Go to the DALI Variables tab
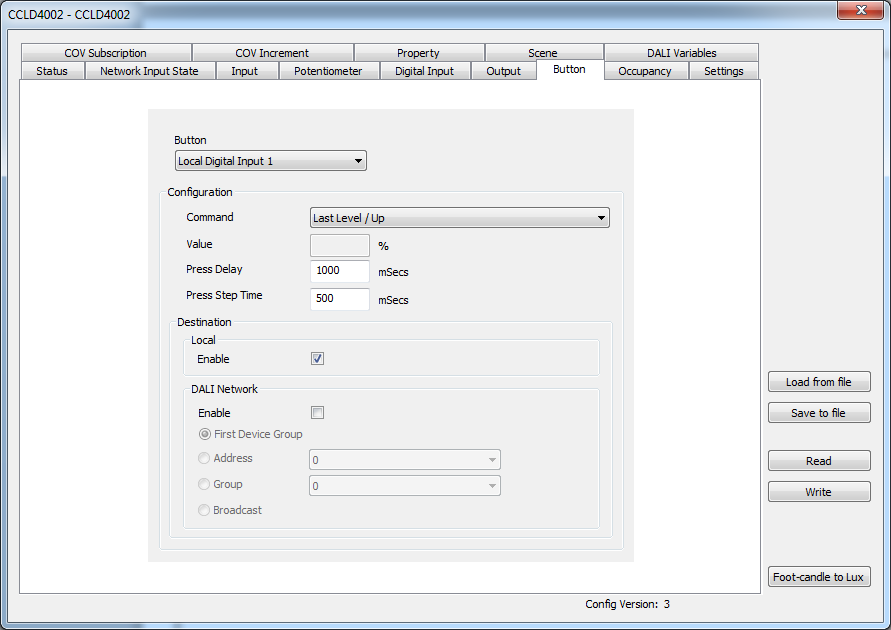 (x=681, y=53)
